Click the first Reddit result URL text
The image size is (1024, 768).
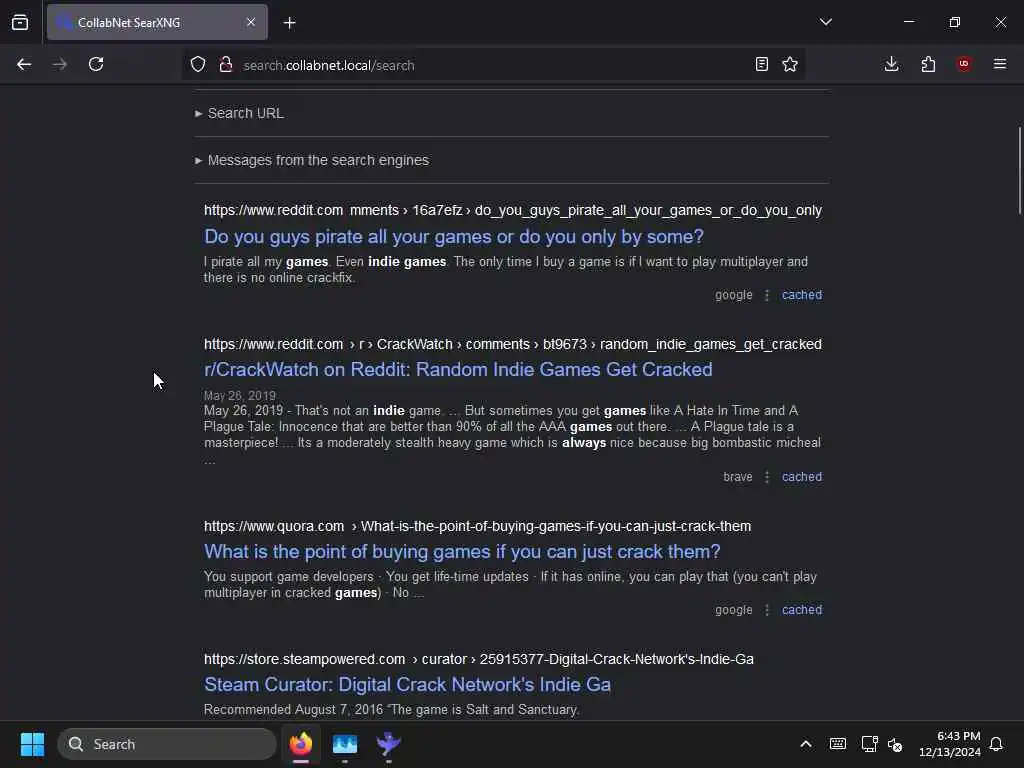point(513,210)
